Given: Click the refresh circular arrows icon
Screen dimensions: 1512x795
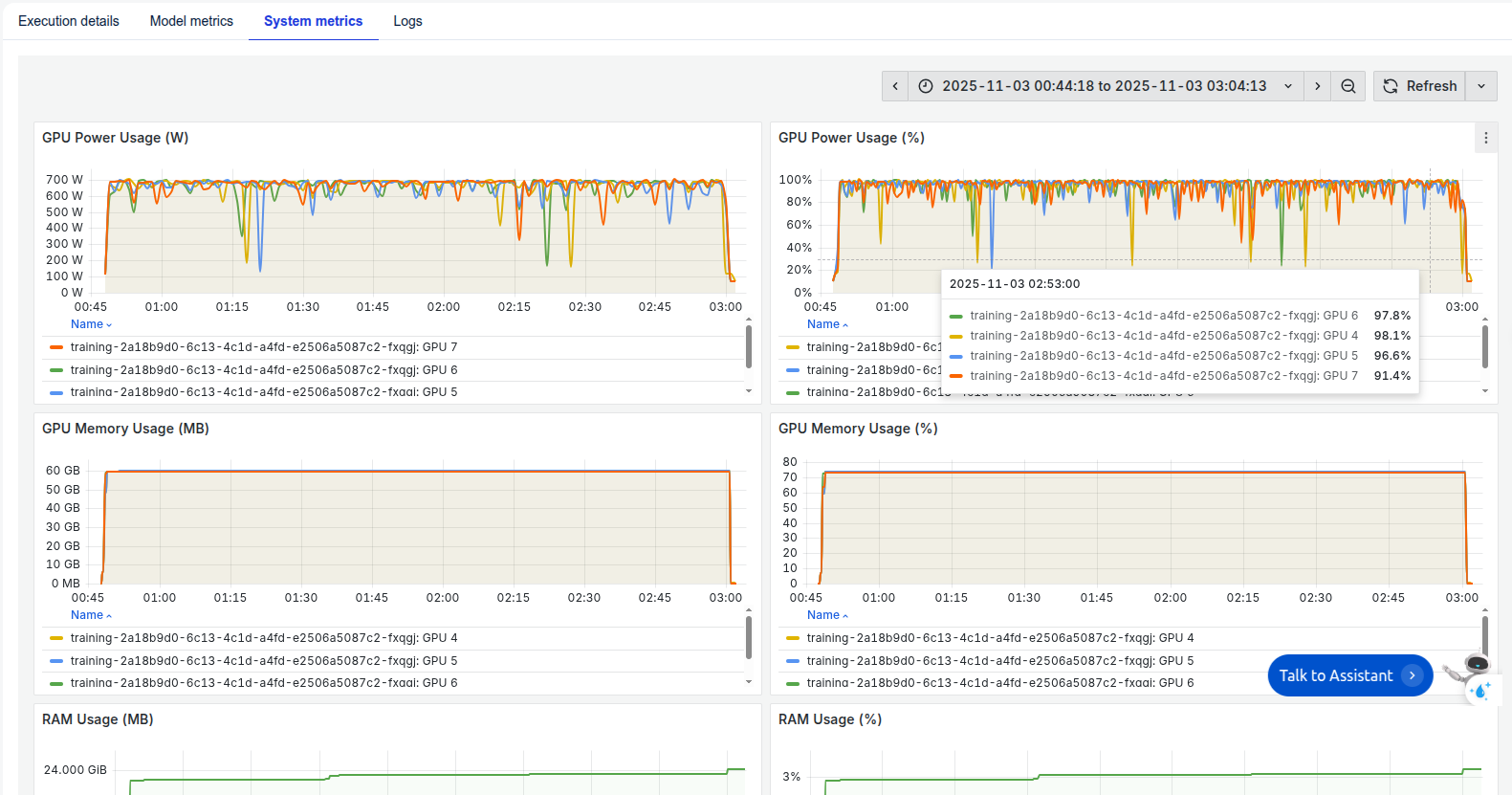Looking at the screenshot, I should pyautogui.click(x=1391, y=86).
